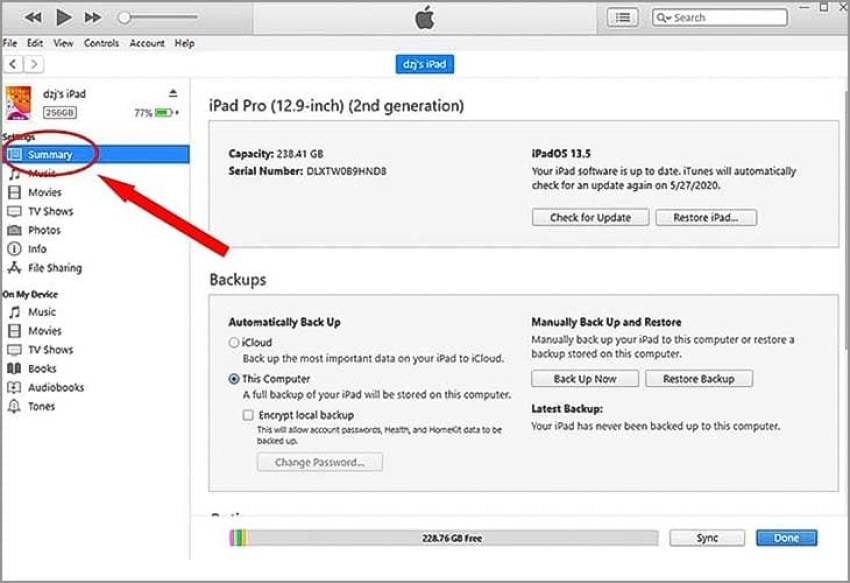Click the Back Up Now button
This screenshot has height=583, width=850.
click(585, 379)
